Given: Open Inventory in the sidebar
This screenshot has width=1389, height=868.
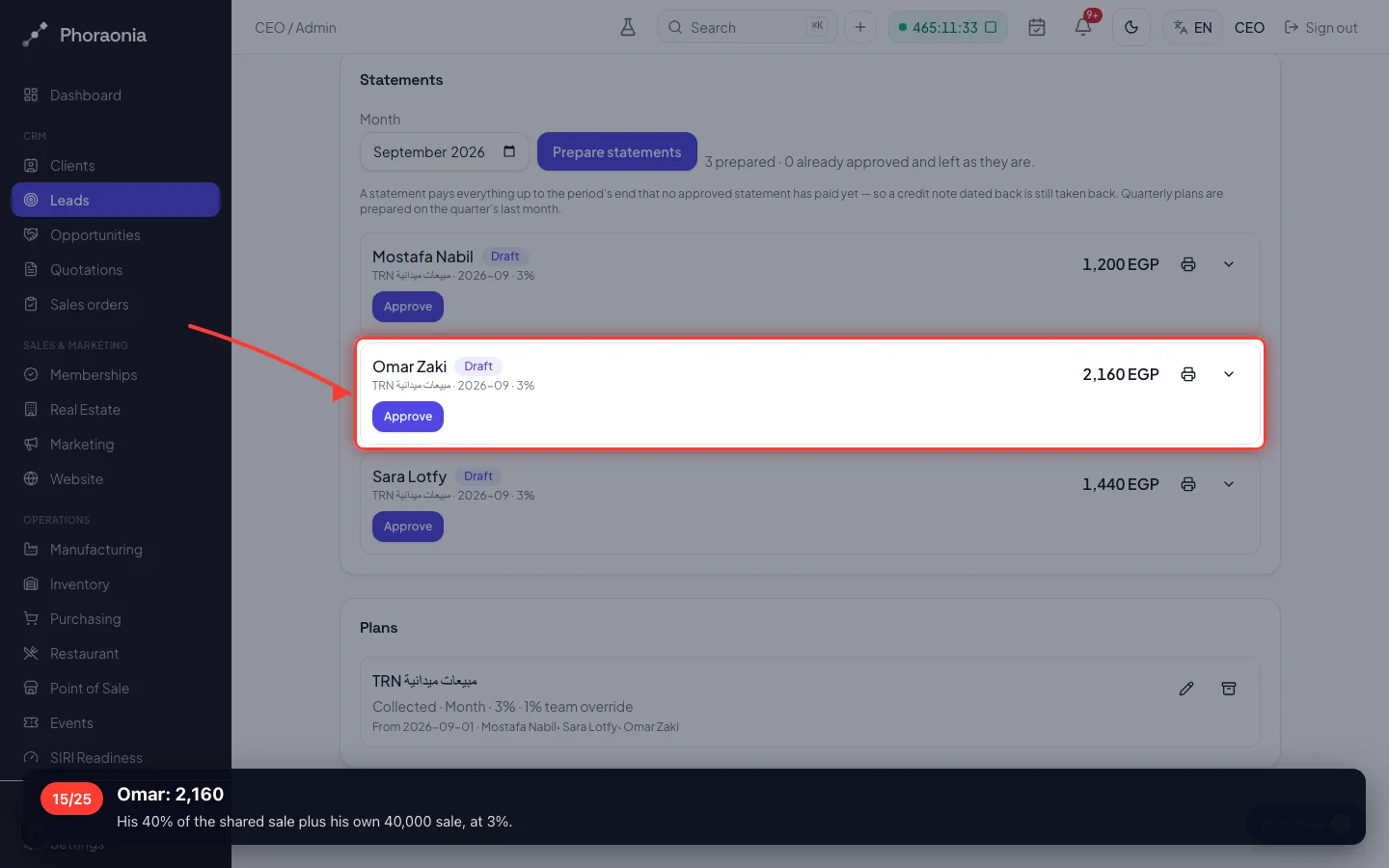Looking at the screenshot, I should [x=116, y=584].
